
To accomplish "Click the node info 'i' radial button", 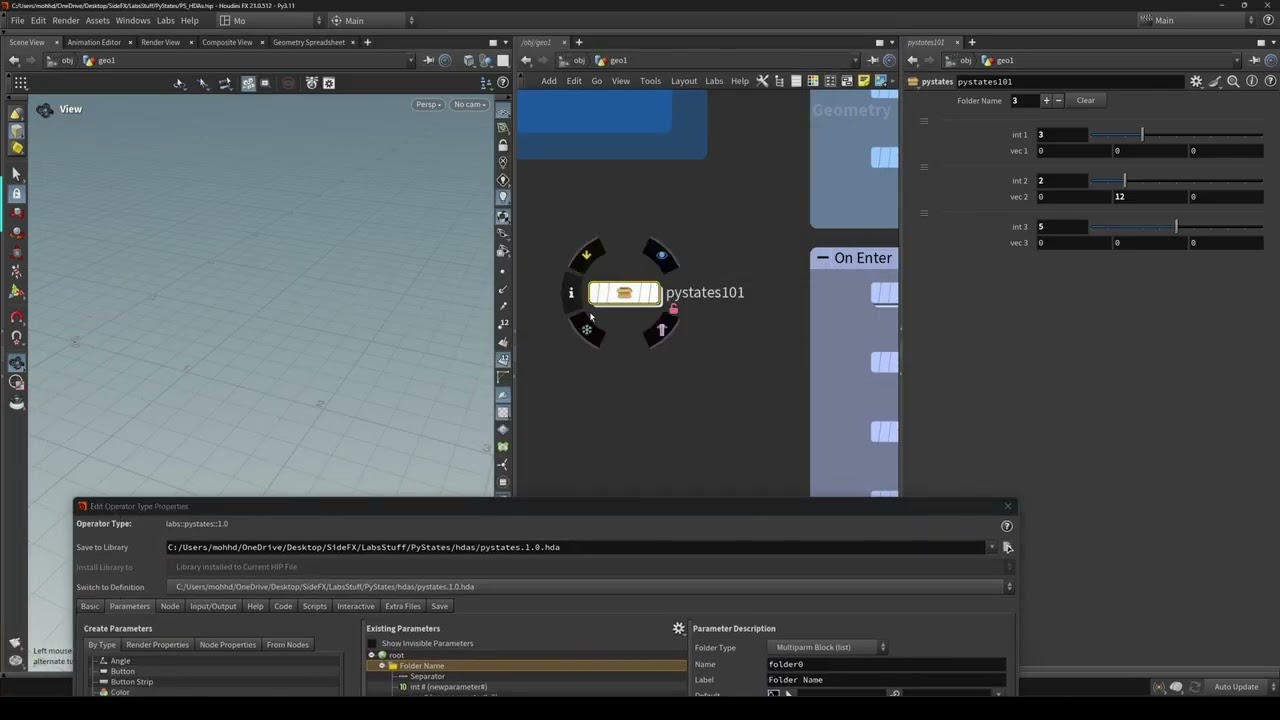I will [571, 293].
